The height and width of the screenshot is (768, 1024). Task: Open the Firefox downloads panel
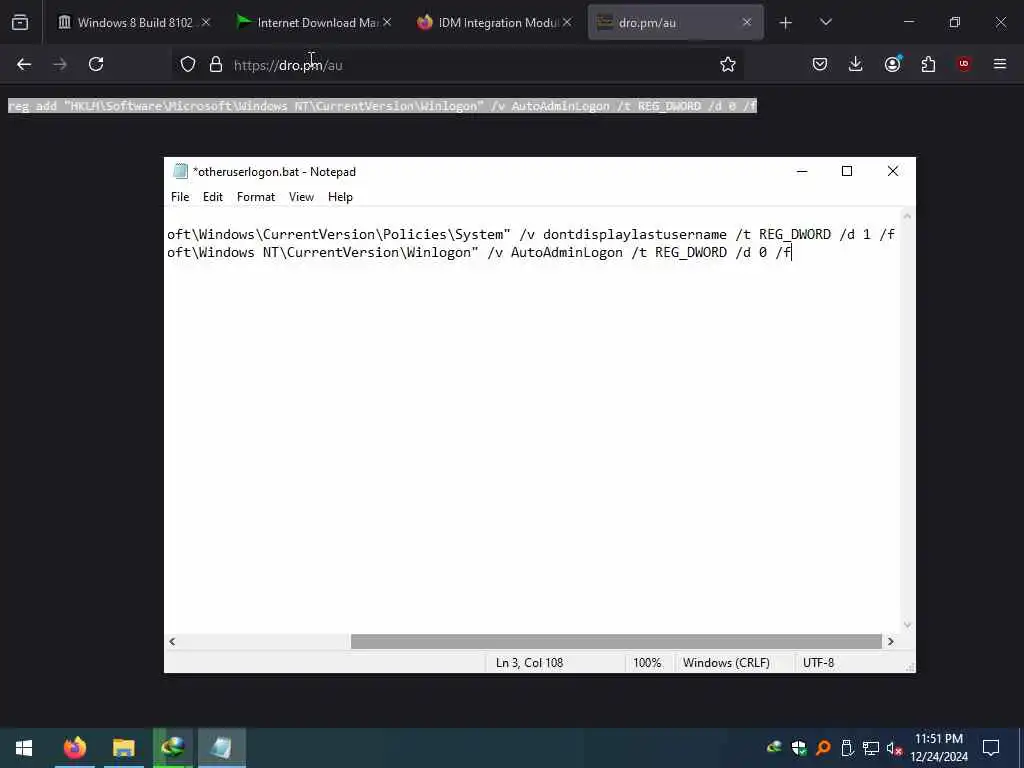(856, 64)
